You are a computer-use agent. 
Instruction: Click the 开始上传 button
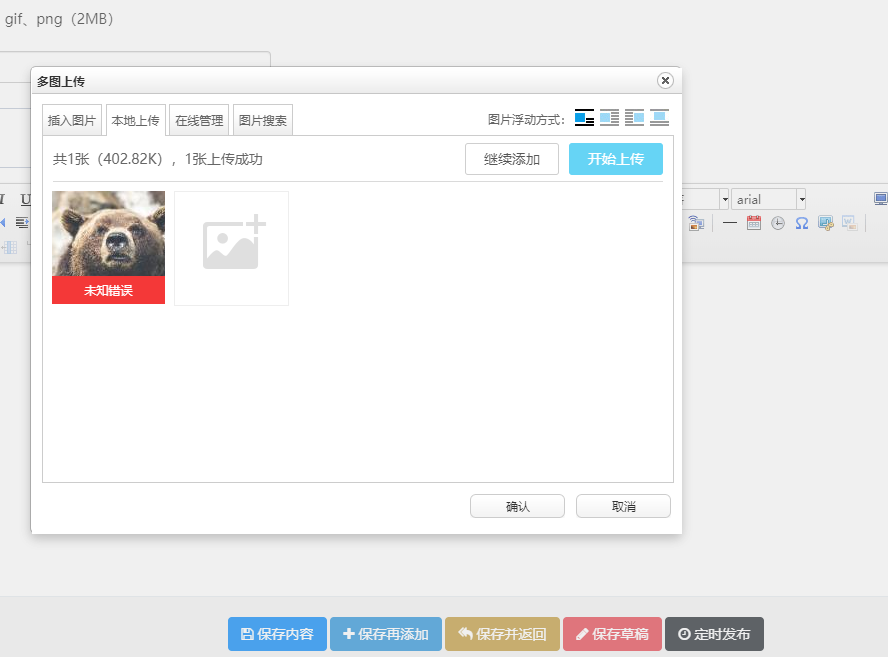coord(615,159)
